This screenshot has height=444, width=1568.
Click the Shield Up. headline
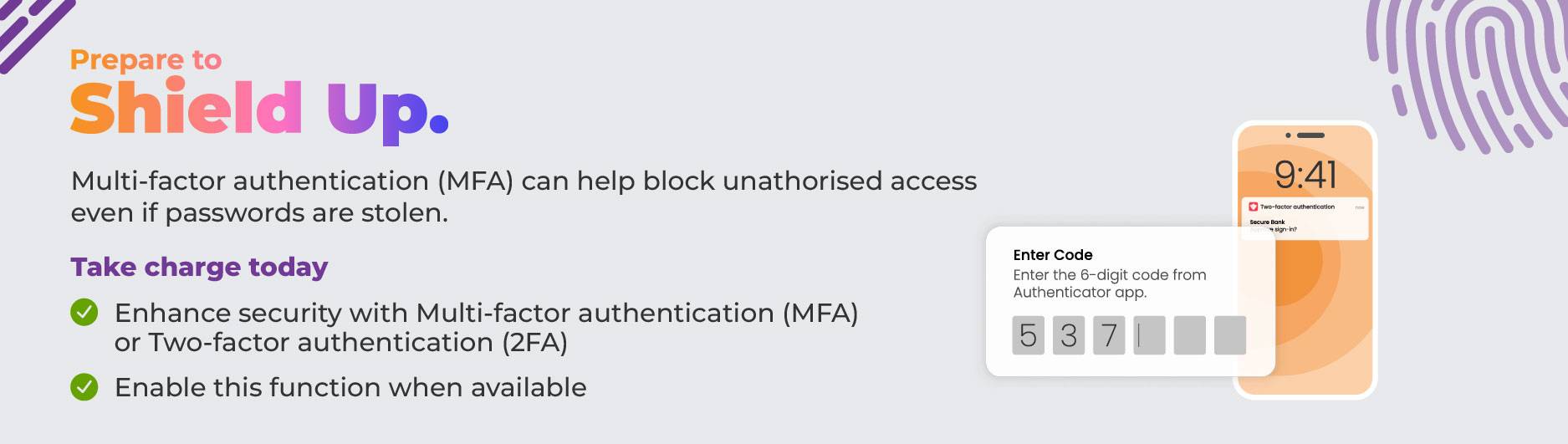click(x=259, y=109)
